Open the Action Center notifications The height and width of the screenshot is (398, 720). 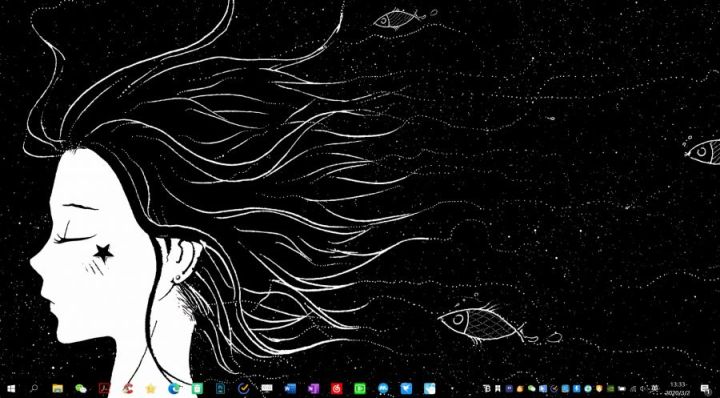(706, 389)
